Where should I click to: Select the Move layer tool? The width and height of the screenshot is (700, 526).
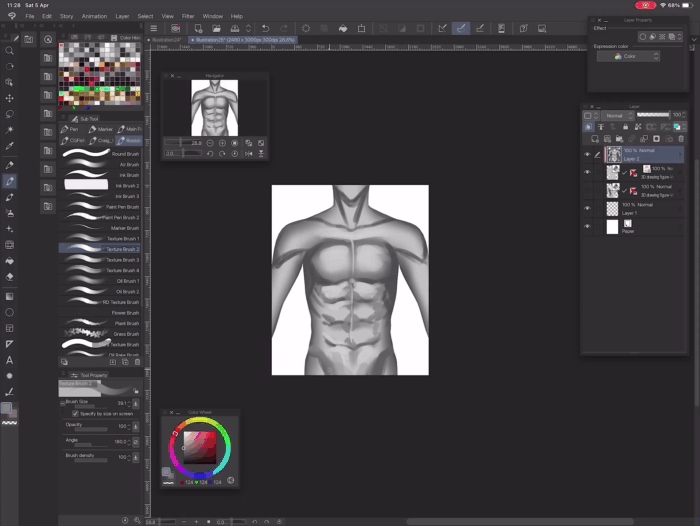(x=10, y=99)
